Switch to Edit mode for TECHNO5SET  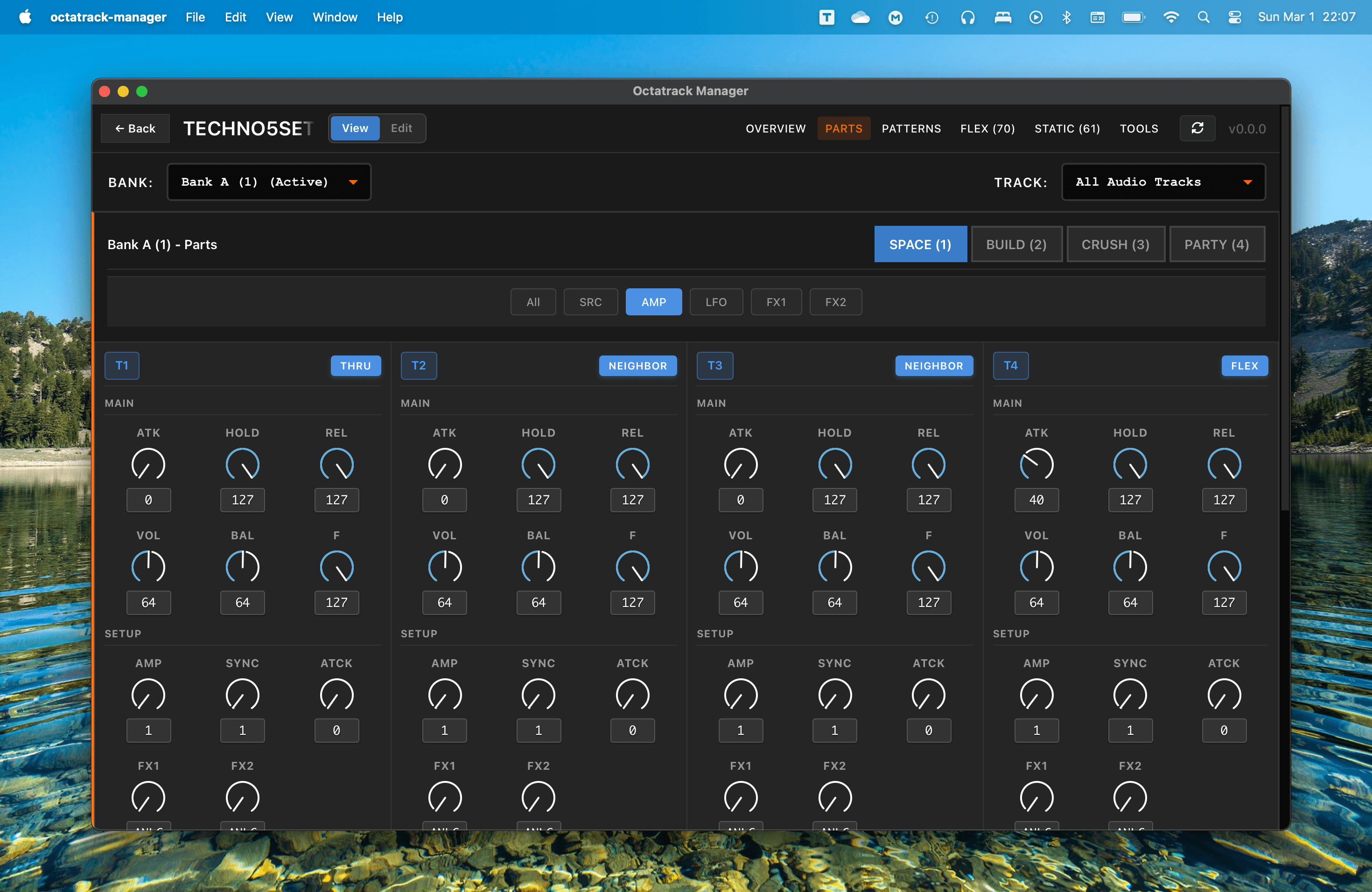pyautogui.click(x=401, y=128)
